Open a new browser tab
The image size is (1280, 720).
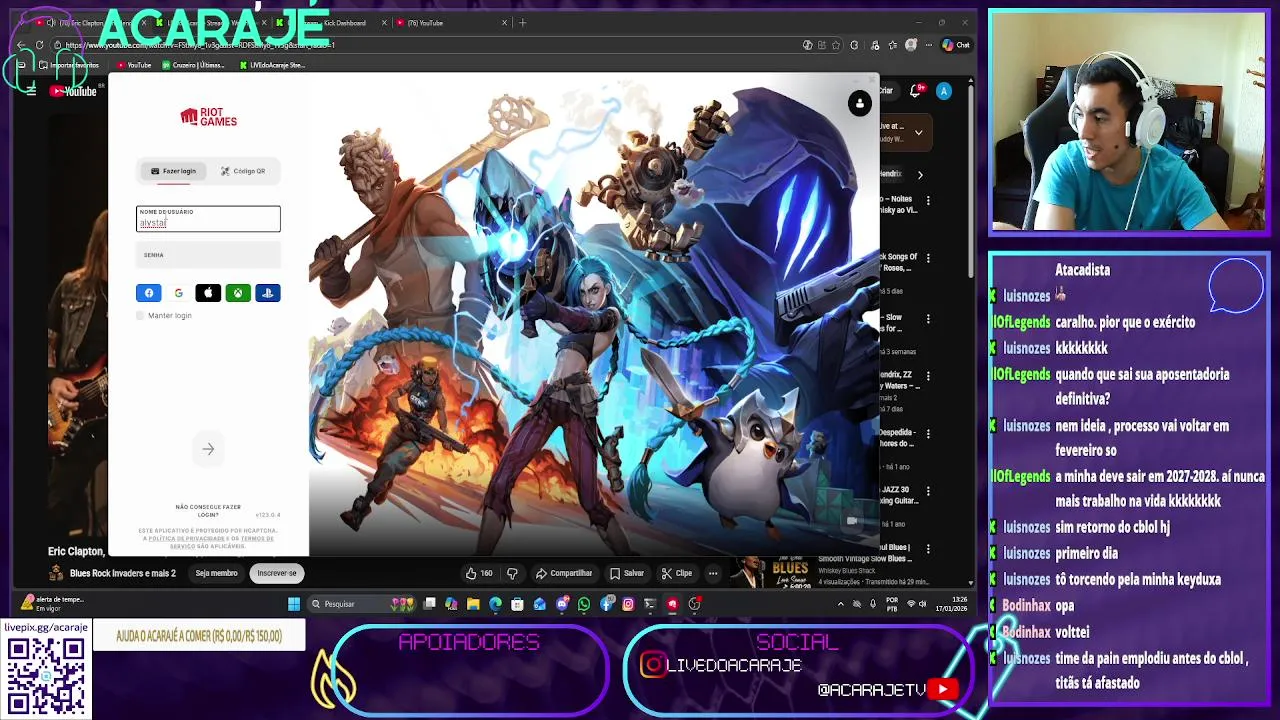tap(522, 22)
